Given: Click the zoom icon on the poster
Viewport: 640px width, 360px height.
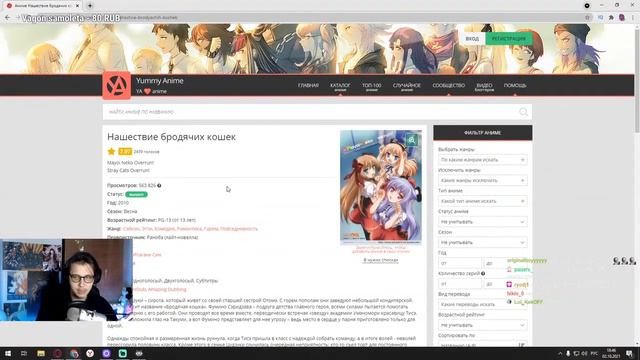Looking at the screenshot, I should point(411,140).
